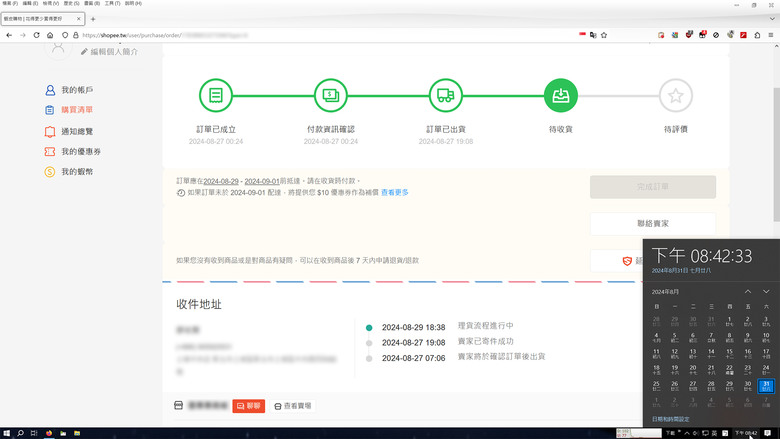Open the extensions puzzle icon
Screen dimensions: 780x439
coord(757,35)
